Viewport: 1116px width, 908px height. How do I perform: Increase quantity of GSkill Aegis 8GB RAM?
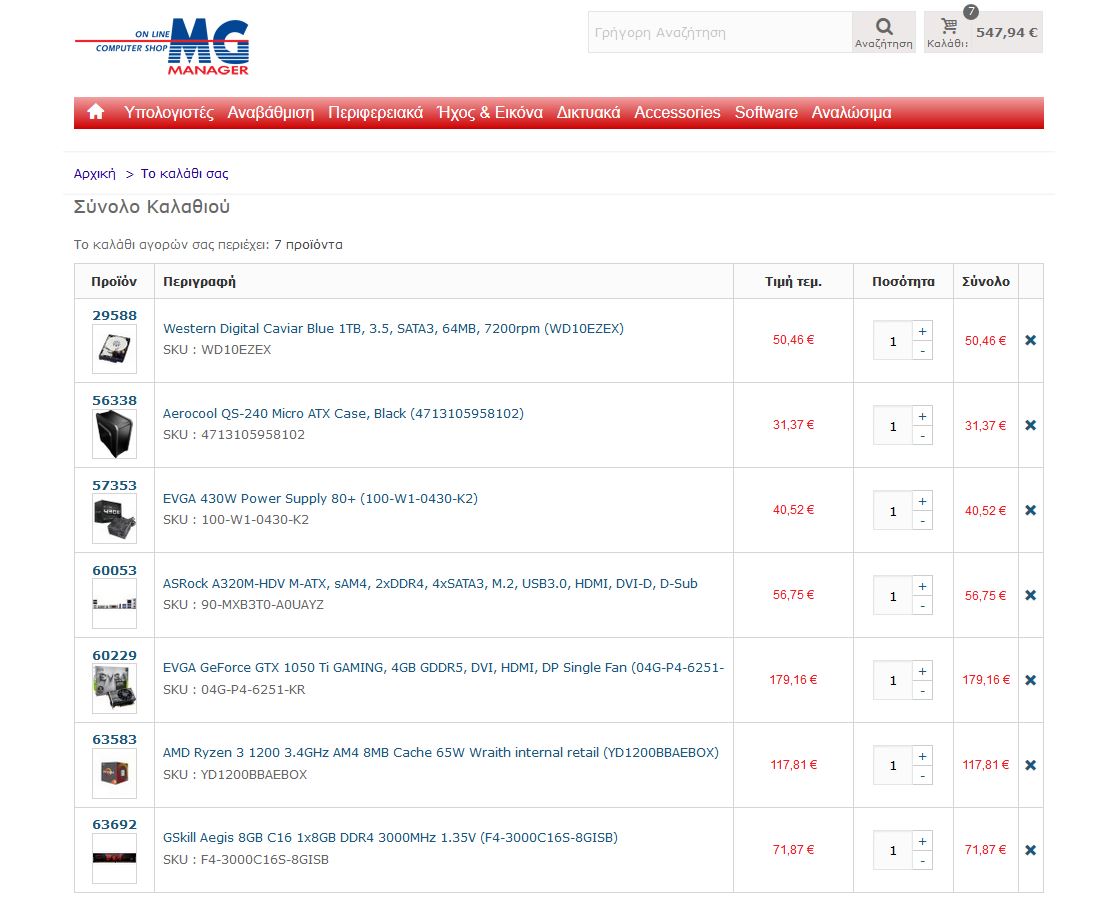[922, 841]
